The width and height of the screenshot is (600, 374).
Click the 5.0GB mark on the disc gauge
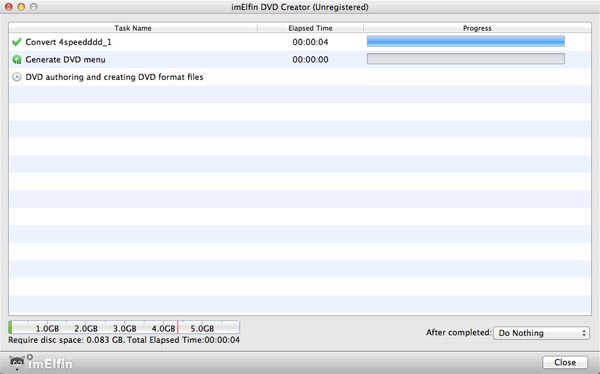coord(202,328)
